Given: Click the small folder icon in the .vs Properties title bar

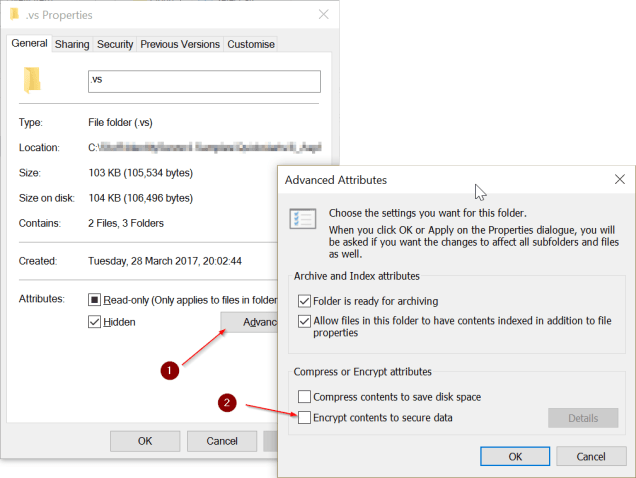Looking at the screenshot, I should tap(15, 14).
